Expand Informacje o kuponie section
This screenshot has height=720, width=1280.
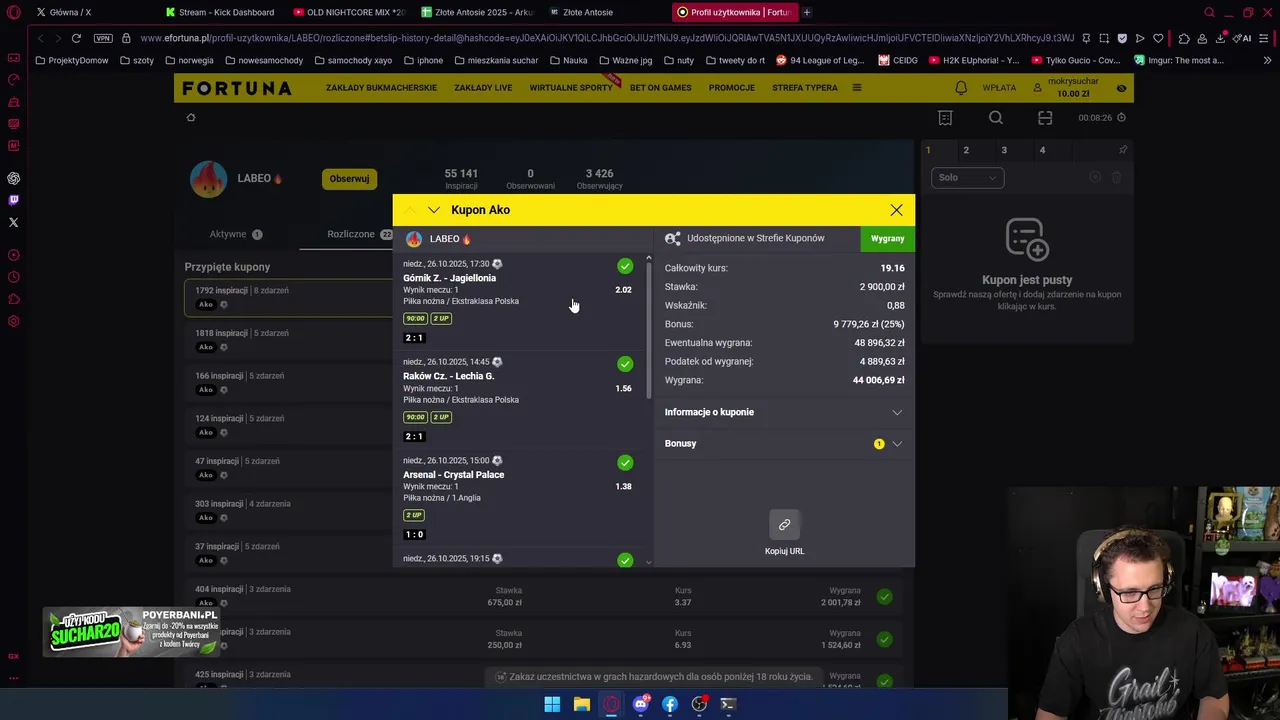click(x=784, y=412)
